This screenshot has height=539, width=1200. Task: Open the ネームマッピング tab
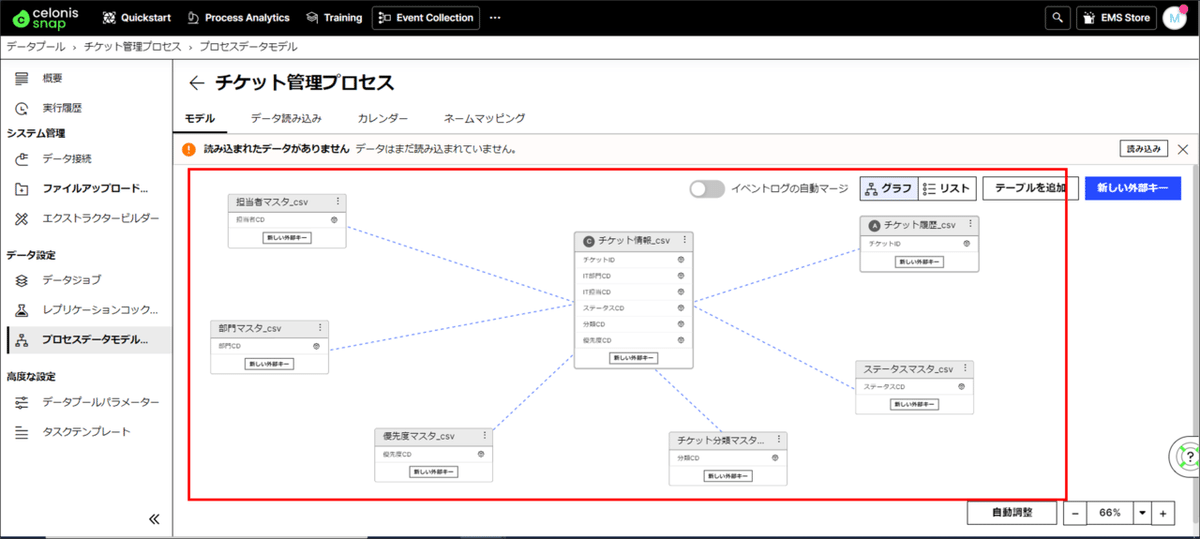tap(484, 118)
